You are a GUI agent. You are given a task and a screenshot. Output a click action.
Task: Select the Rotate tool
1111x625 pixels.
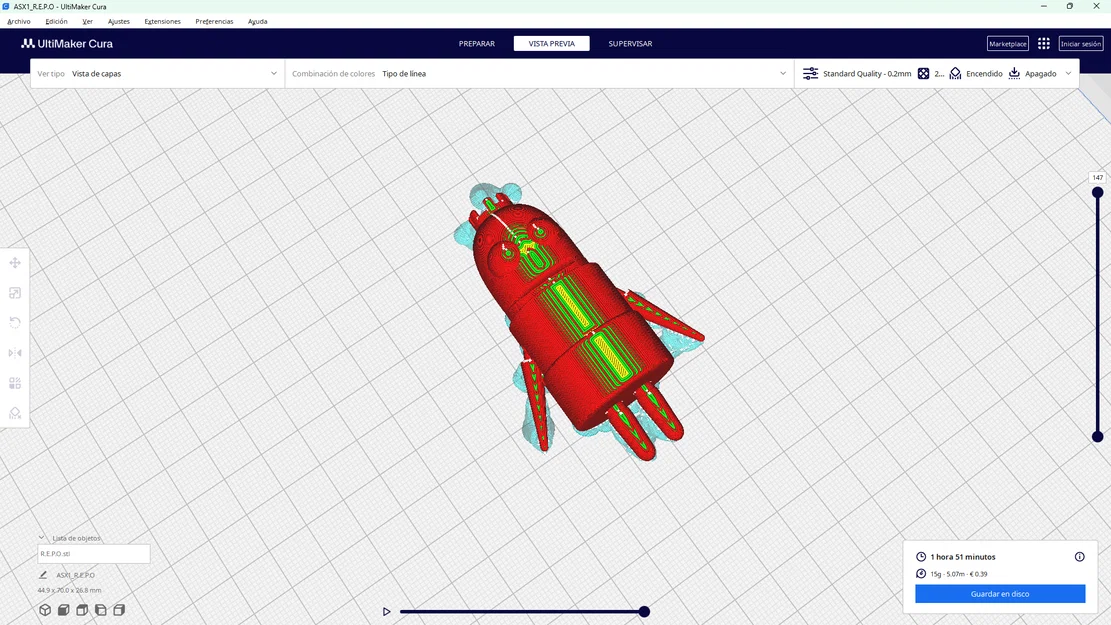pyautogui.click(x=14, y=322)
